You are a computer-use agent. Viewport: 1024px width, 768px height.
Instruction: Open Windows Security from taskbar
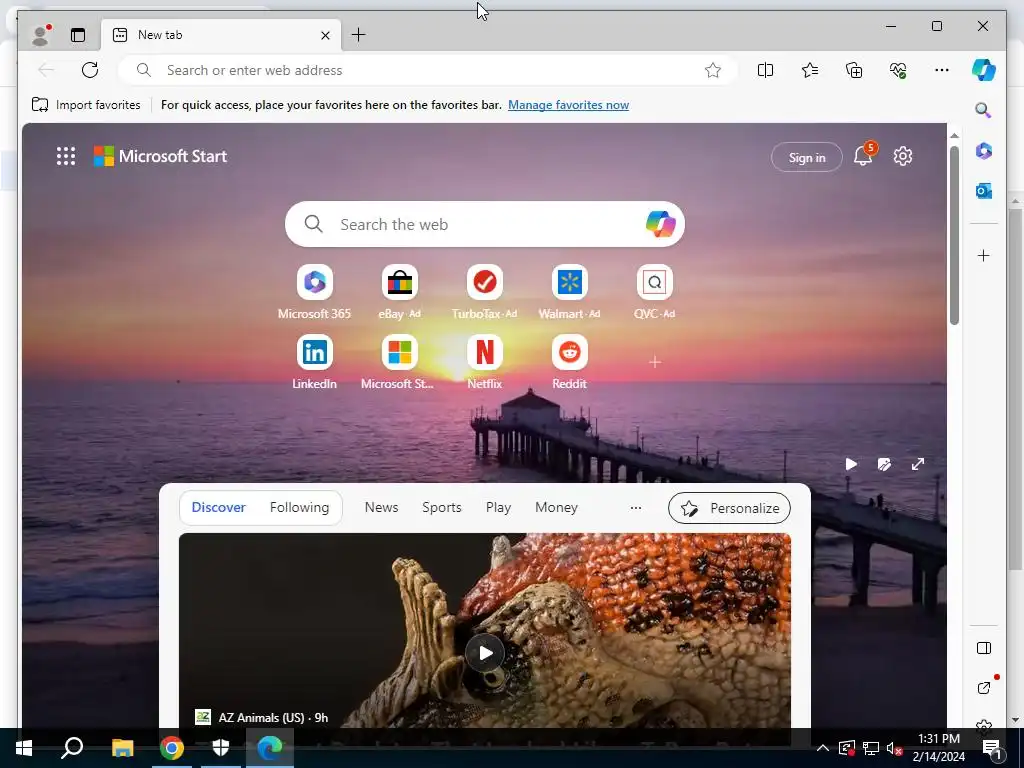point(221,748)
